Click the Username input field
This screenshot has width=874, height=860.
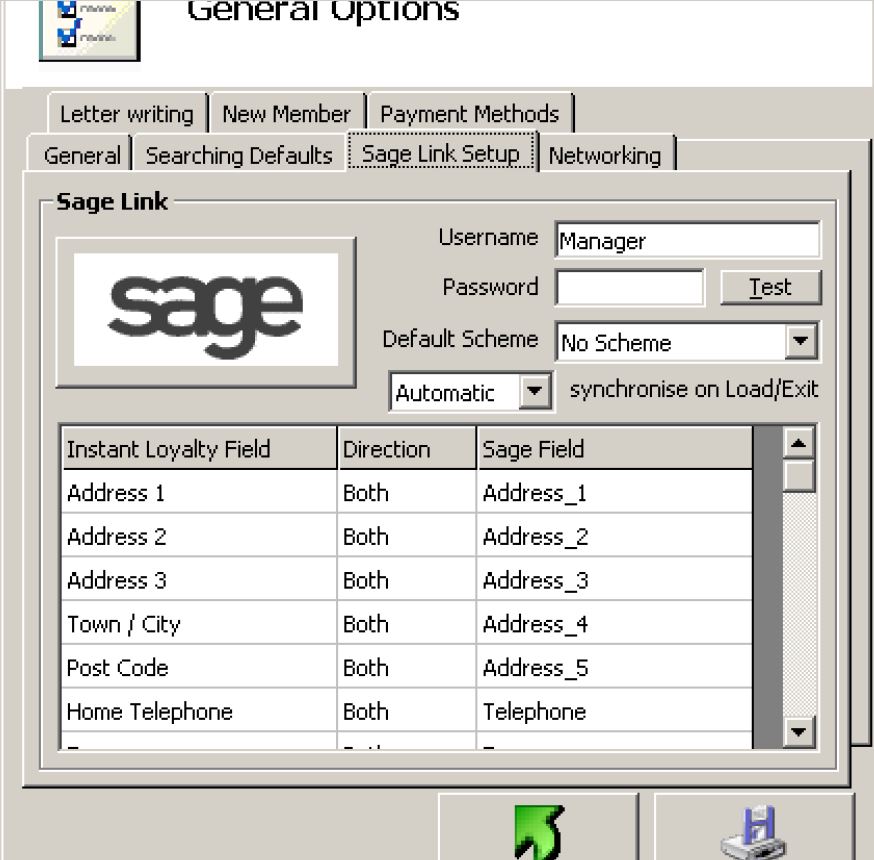687,240
